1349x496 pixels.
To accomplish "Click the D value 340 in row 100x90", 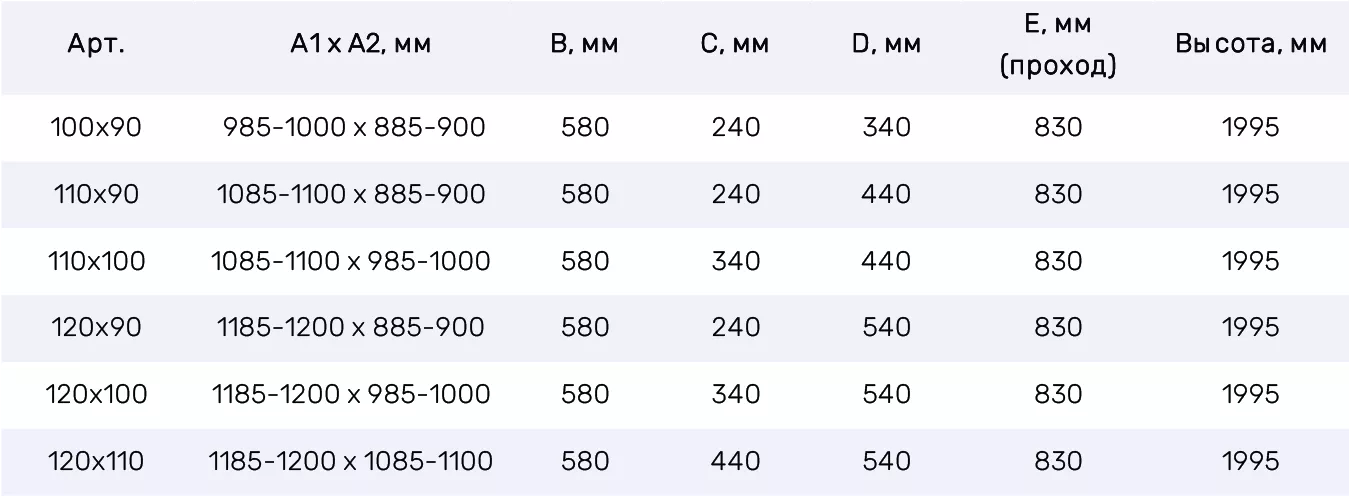I will point(887,128).
